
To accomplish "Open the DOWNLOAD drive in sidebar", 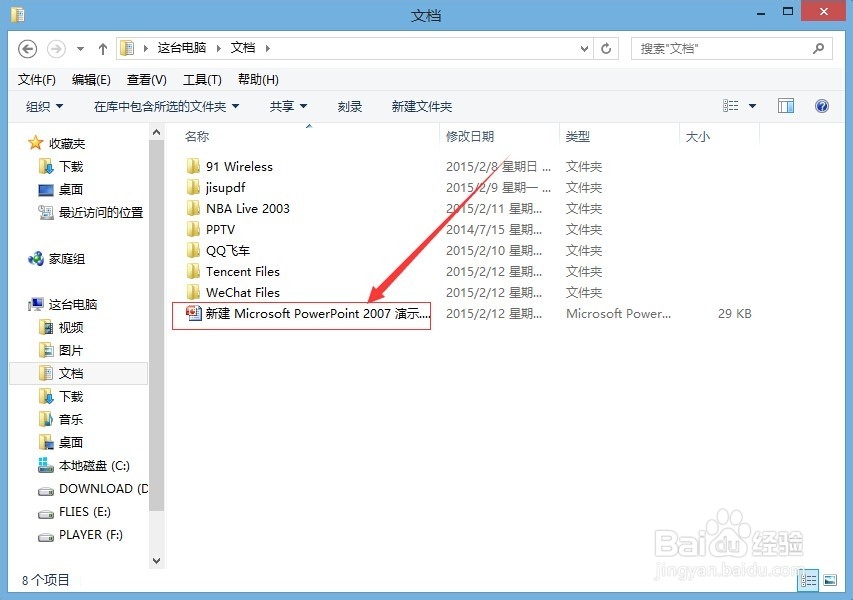I will [93, 488].
